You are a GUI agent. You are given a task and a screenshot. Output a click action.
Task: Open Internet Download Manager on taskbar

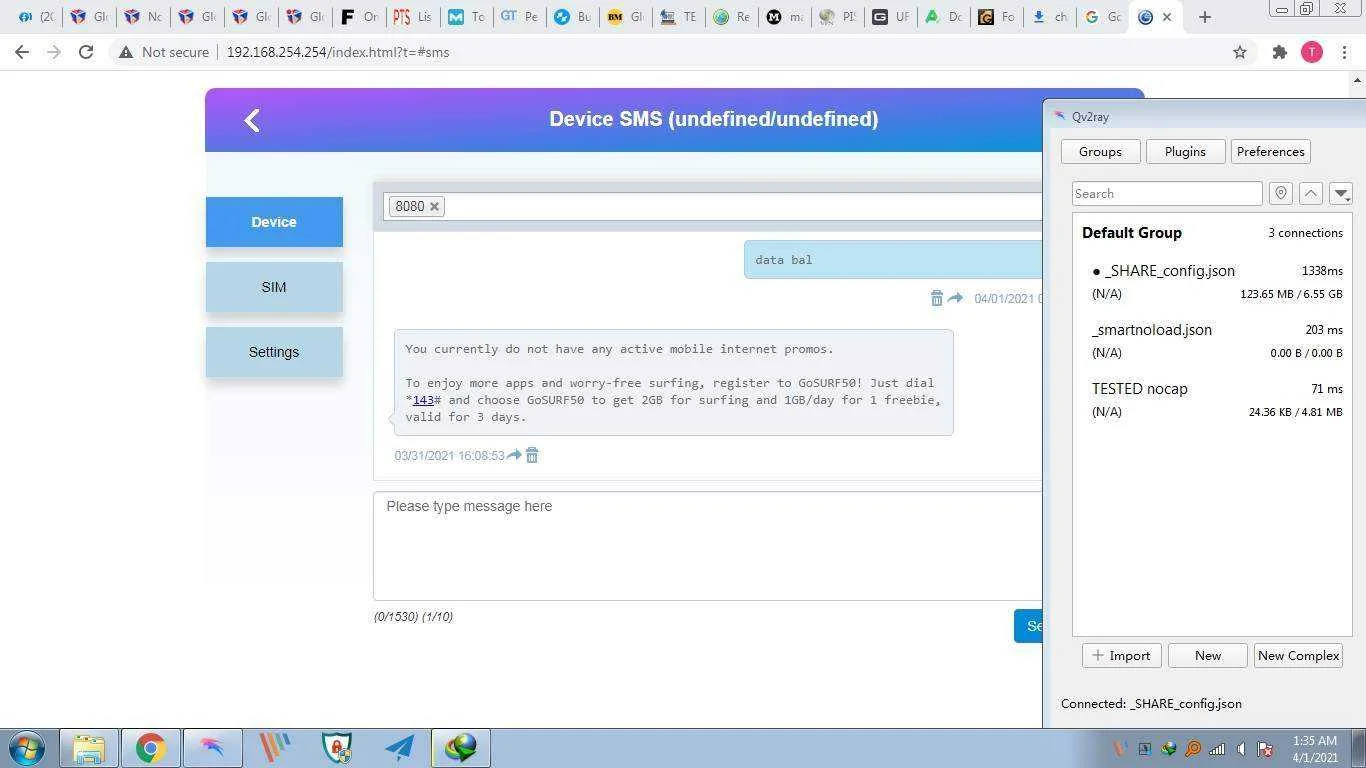461,748
